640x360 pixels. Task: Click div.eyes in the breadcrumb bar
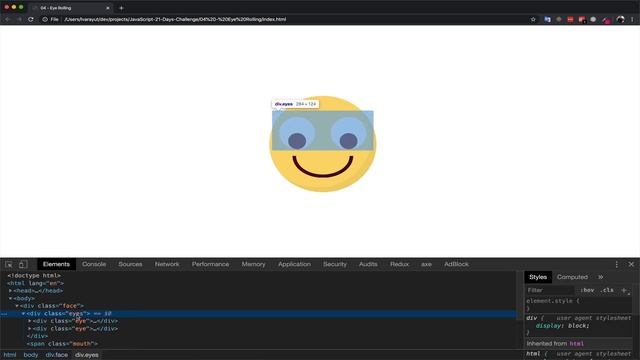pyautogui.click(x=87, y=355)
